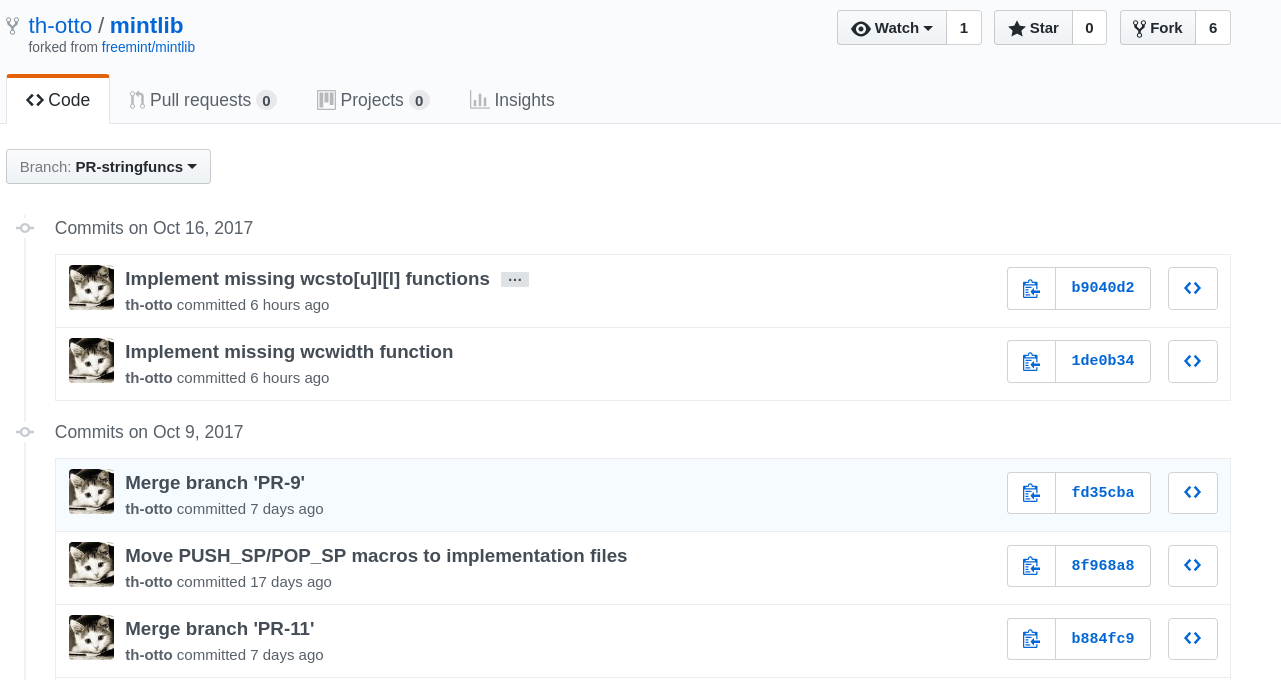Open commit "Merge branch 'PR-11'"
This screenshot has width=1281, height=680.
point(220,629)
